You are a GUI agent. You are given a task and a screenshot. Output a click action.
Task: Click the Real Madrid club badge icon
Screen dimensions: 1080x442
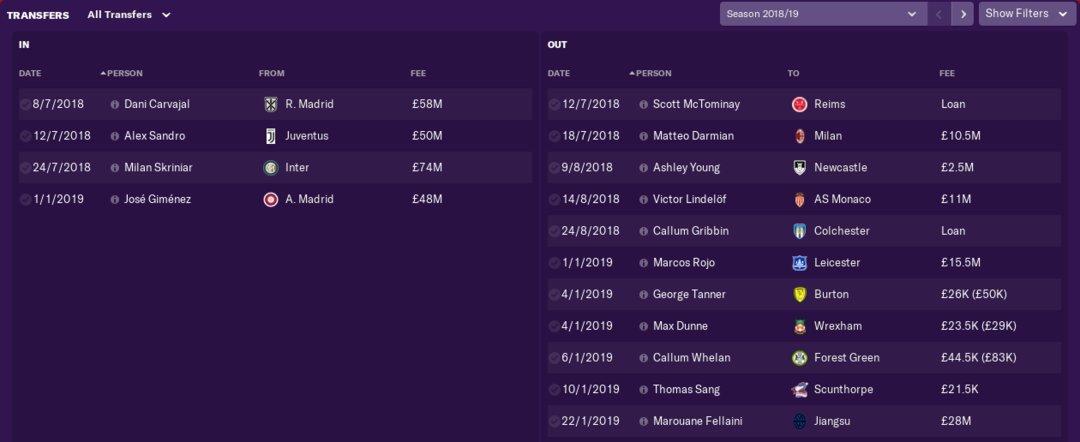(x=270, y=104)
